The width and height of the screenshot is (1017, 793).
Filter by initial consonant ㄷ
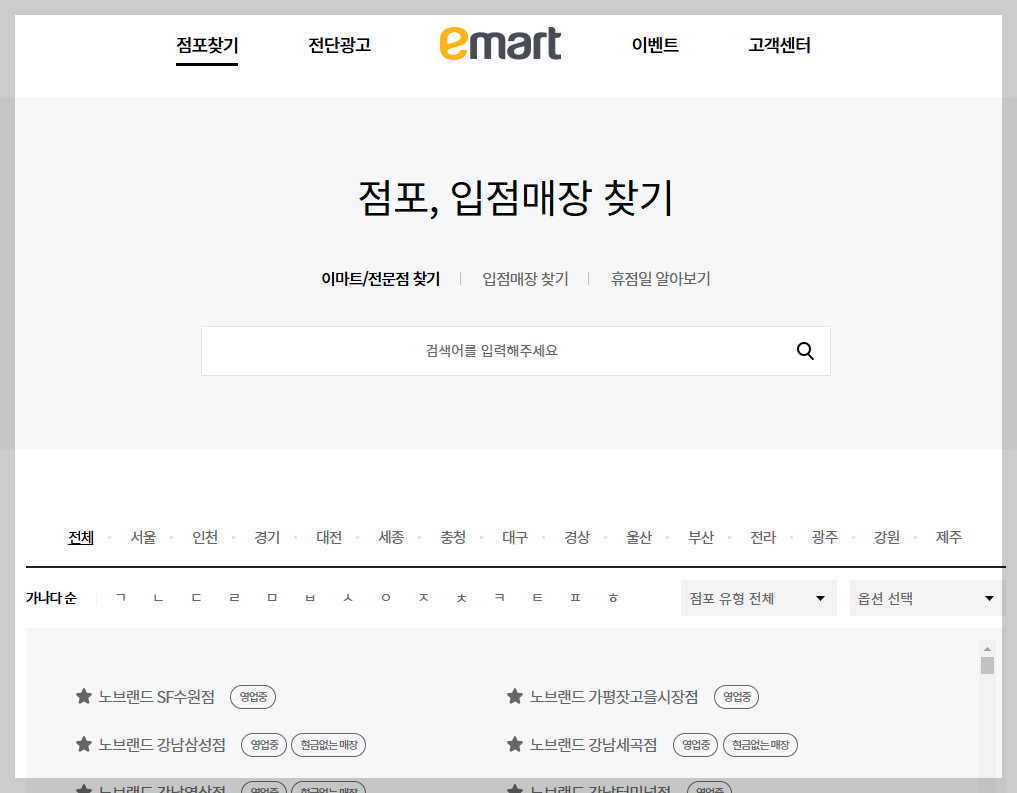point(197,598)
